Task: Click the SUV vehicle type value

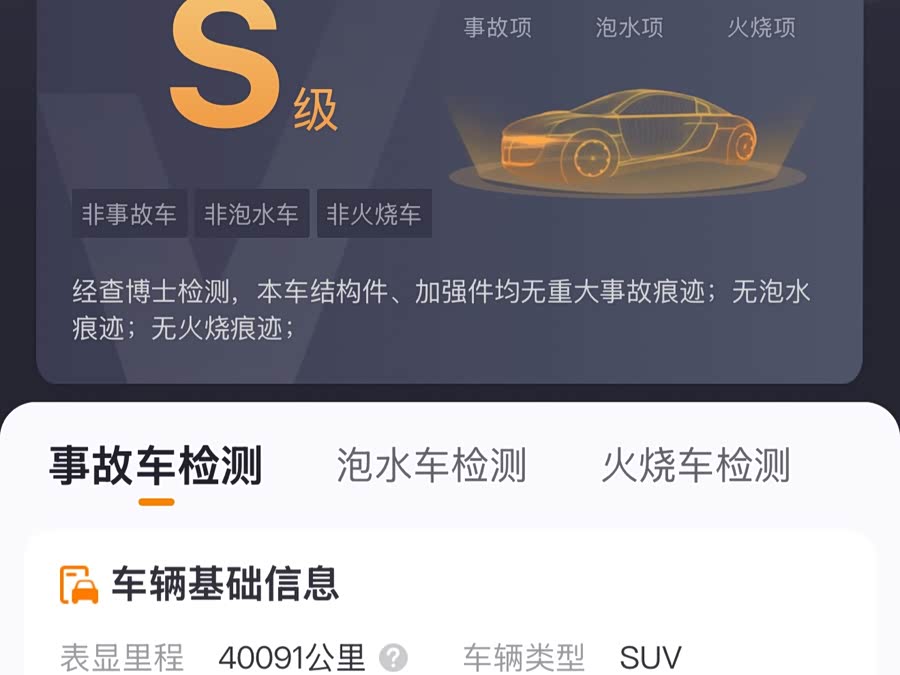Action: 650,657
